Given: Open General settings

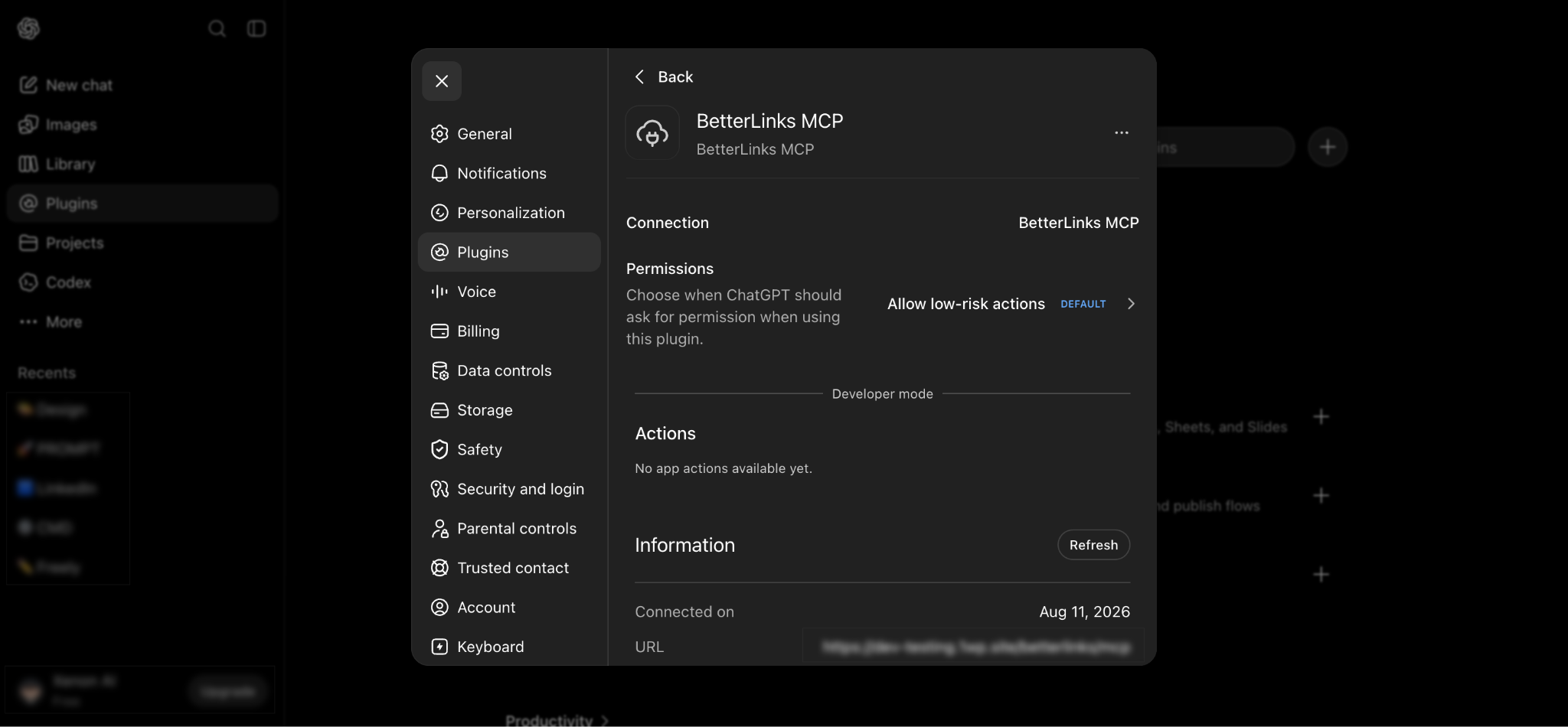Looking at the screenshot, I should point(509,134).
